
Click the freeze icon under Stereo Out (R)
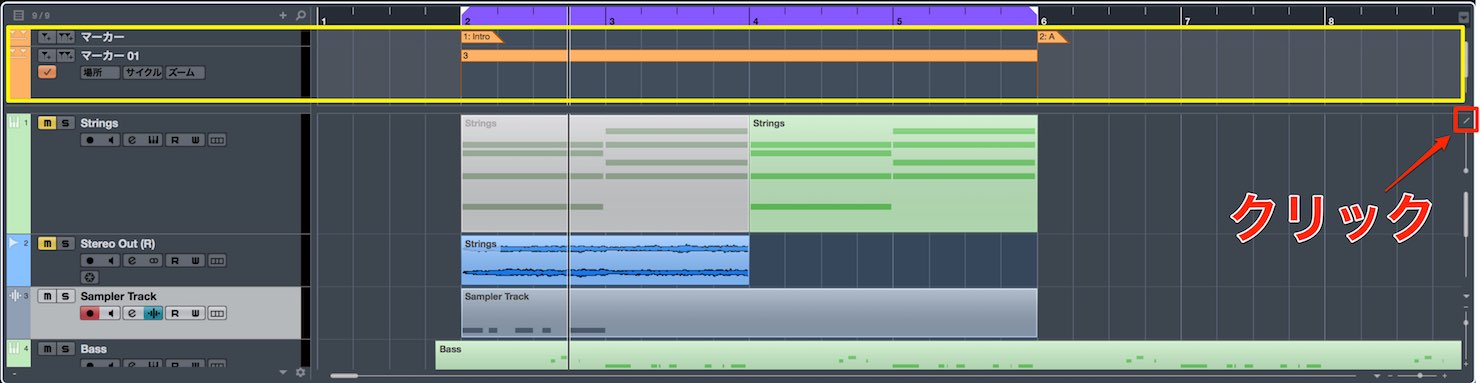90,277
